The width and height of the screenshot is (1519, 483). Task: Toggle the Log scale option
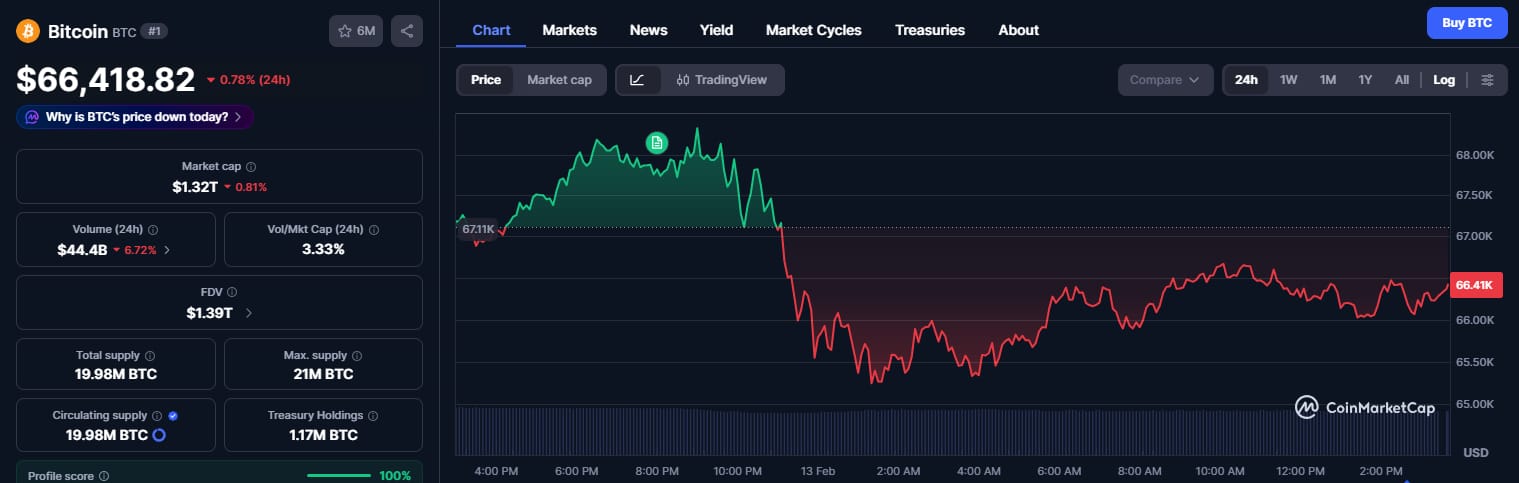1443,80
